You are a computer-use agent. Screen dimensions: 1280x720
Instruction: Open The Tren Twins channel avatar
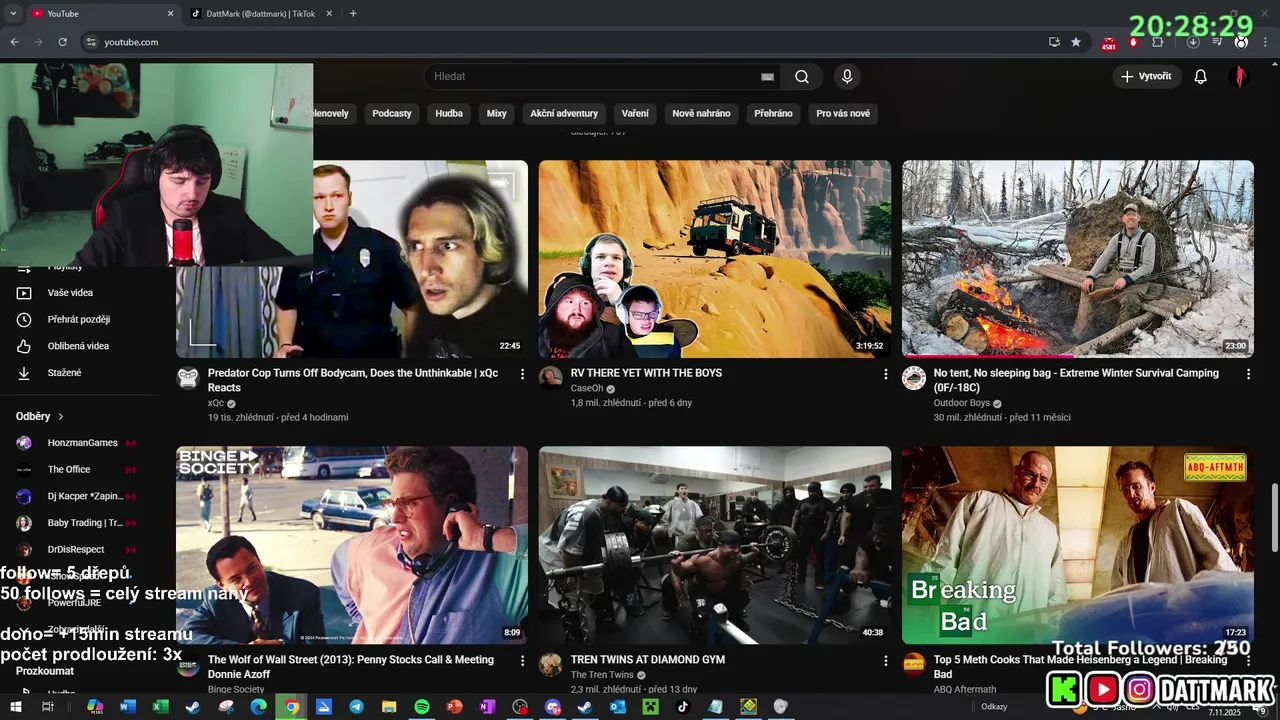pos(550,665)
